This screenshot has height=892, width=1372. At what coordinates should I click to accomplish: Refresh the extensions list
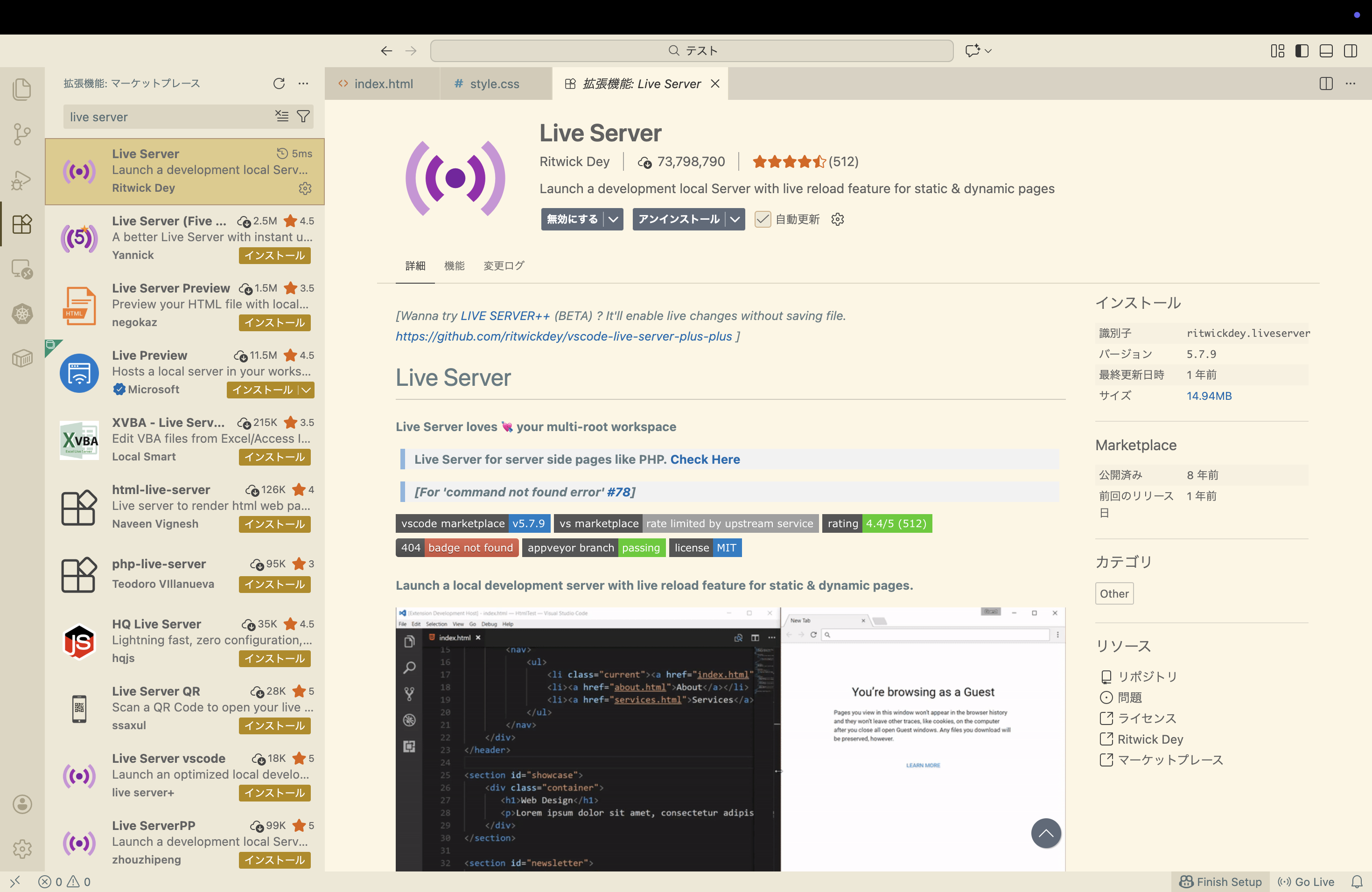pos(280,84)
